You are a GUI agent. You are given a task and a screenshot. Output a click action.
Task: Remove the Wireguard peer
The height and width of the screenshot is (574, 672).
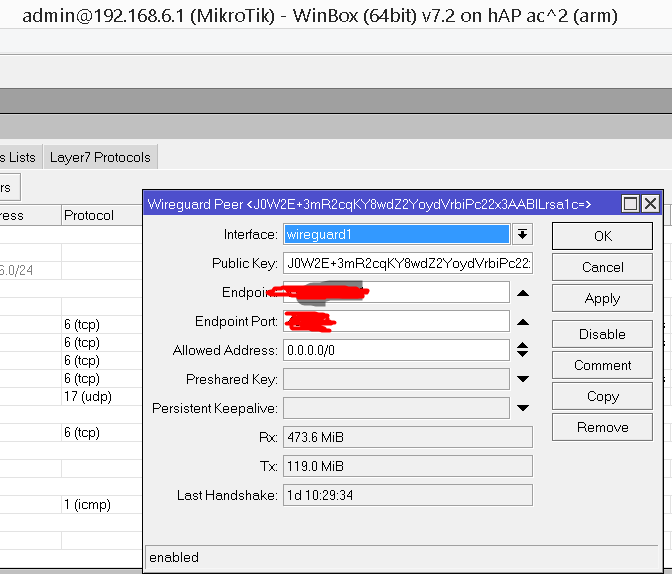(x=602, y=427)
